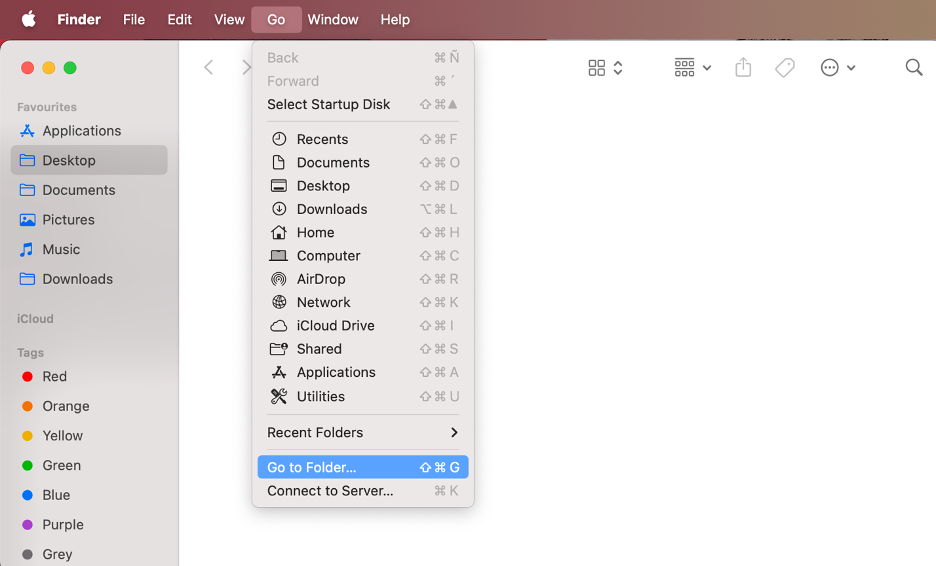Viewport: 936px width, 566px height.
Task: Choose Applications in Go menu
Action: (363, 372)
